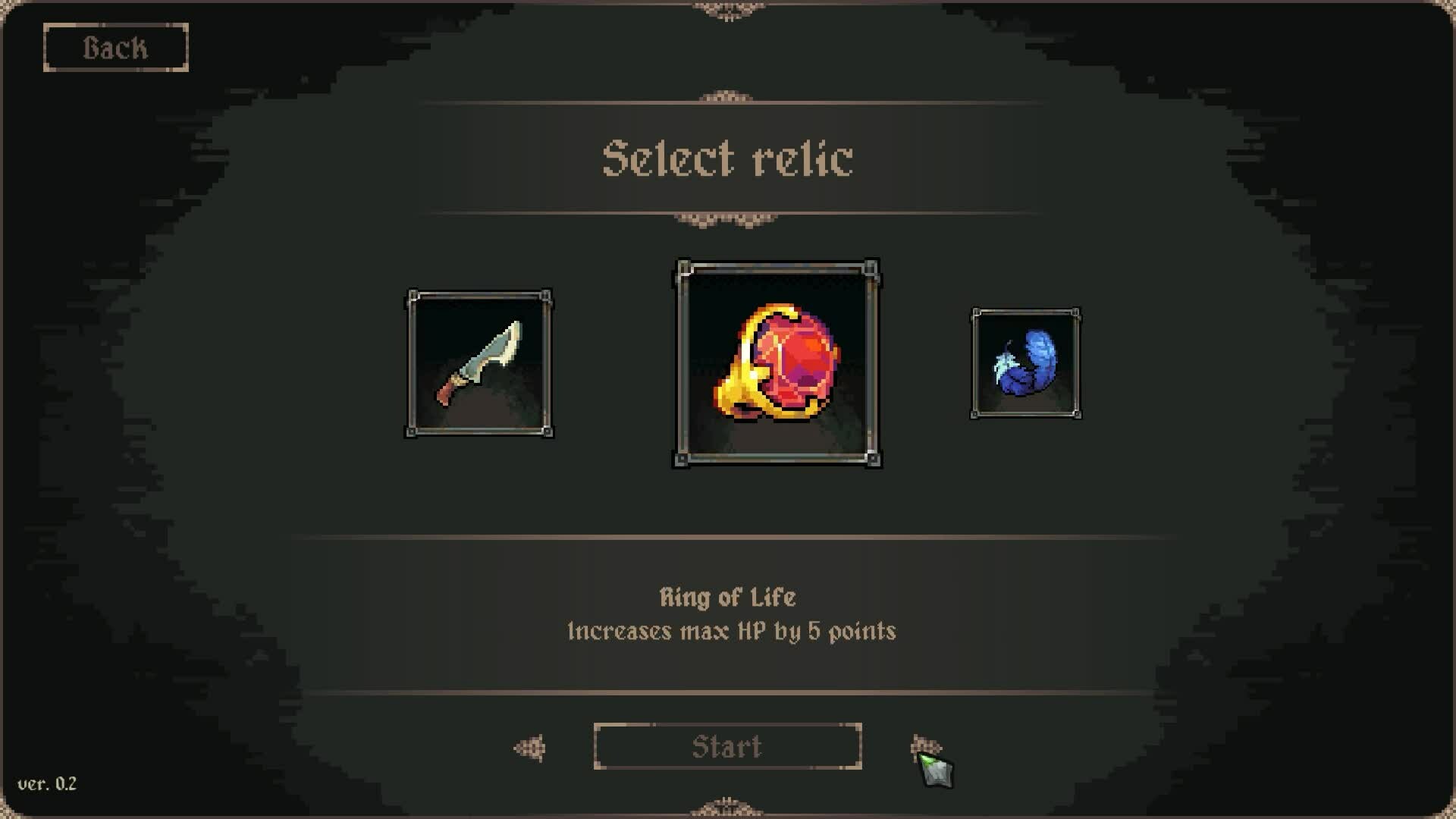Screen dimensions: 1456x819
Task: Click the next relic arrow beside Start
Action: point(925,748)
